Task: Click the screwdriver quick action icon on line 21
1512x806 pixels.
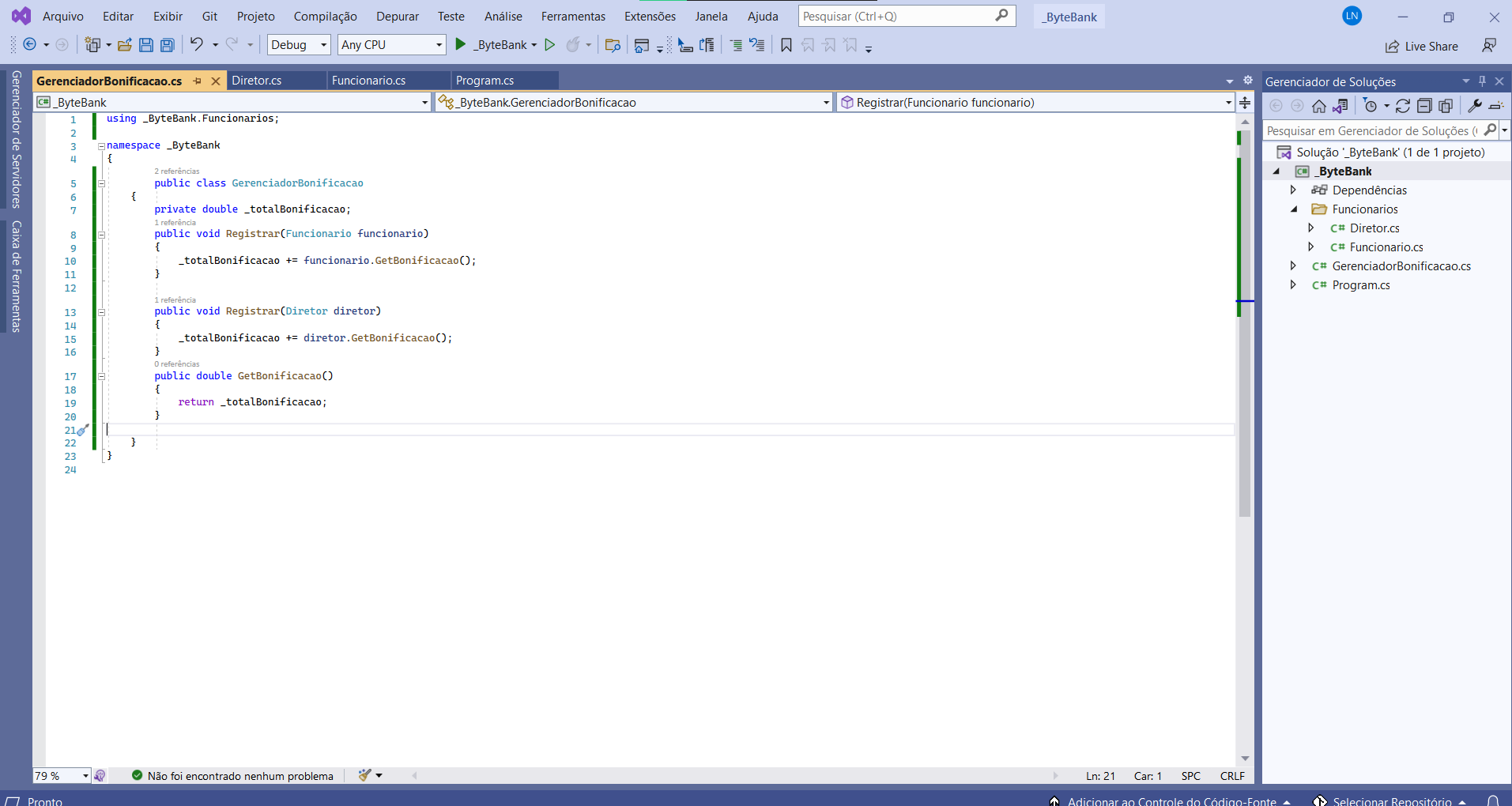Action: tap(83, 430)
